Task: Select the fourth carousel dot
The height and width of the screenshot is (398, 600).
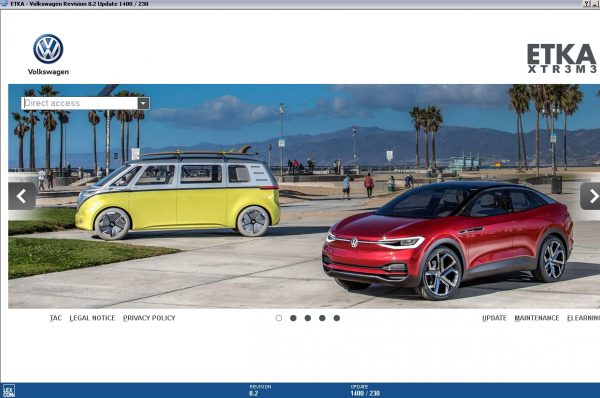Action: click(322, 318)
